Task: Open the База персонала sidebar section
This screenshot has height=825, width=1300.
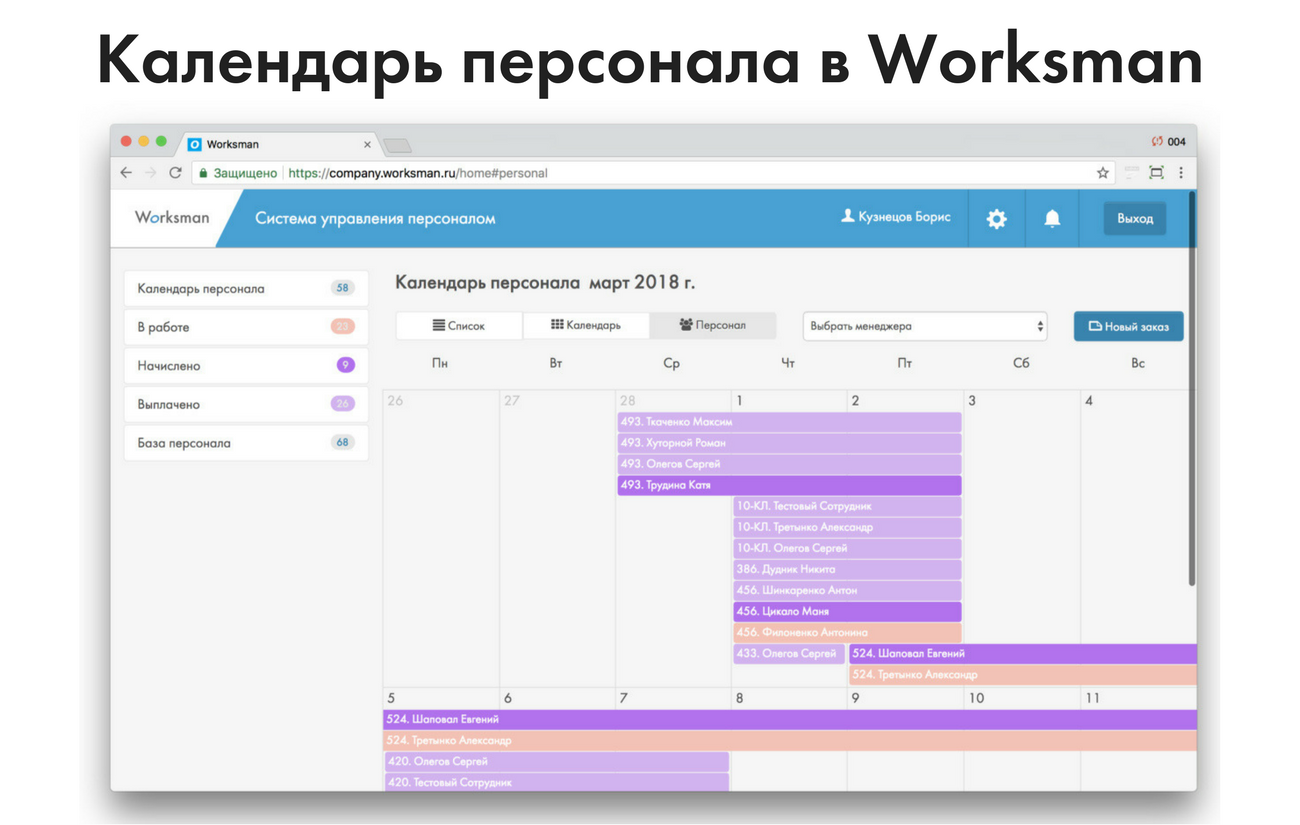Action: 246,443
